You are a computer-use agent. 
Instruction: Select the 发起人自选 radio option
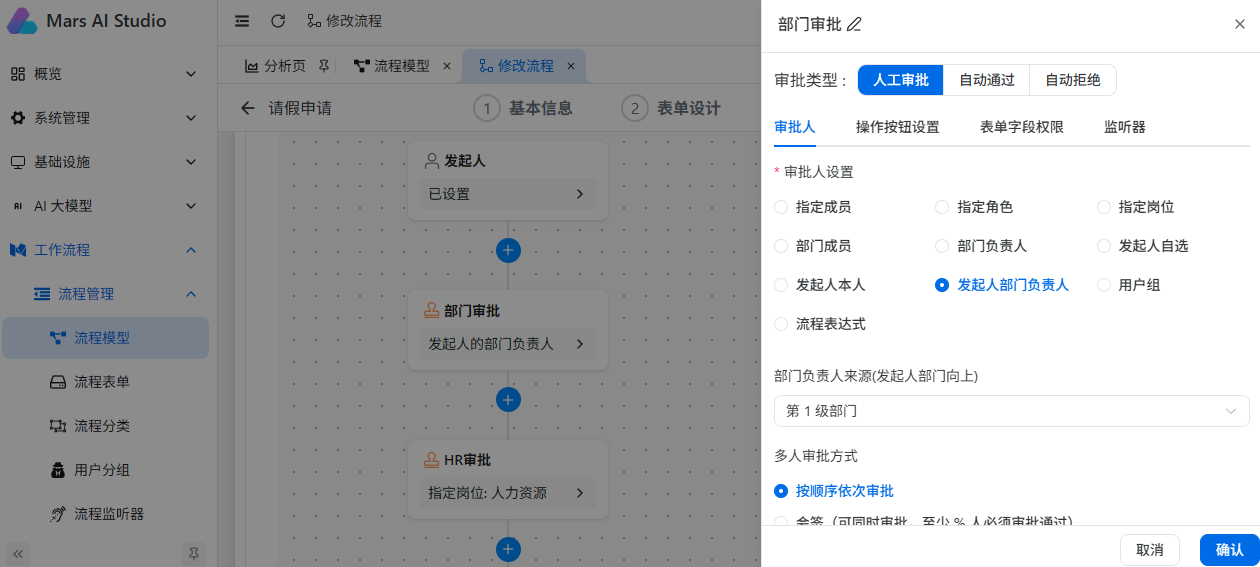pos(1104,246)
